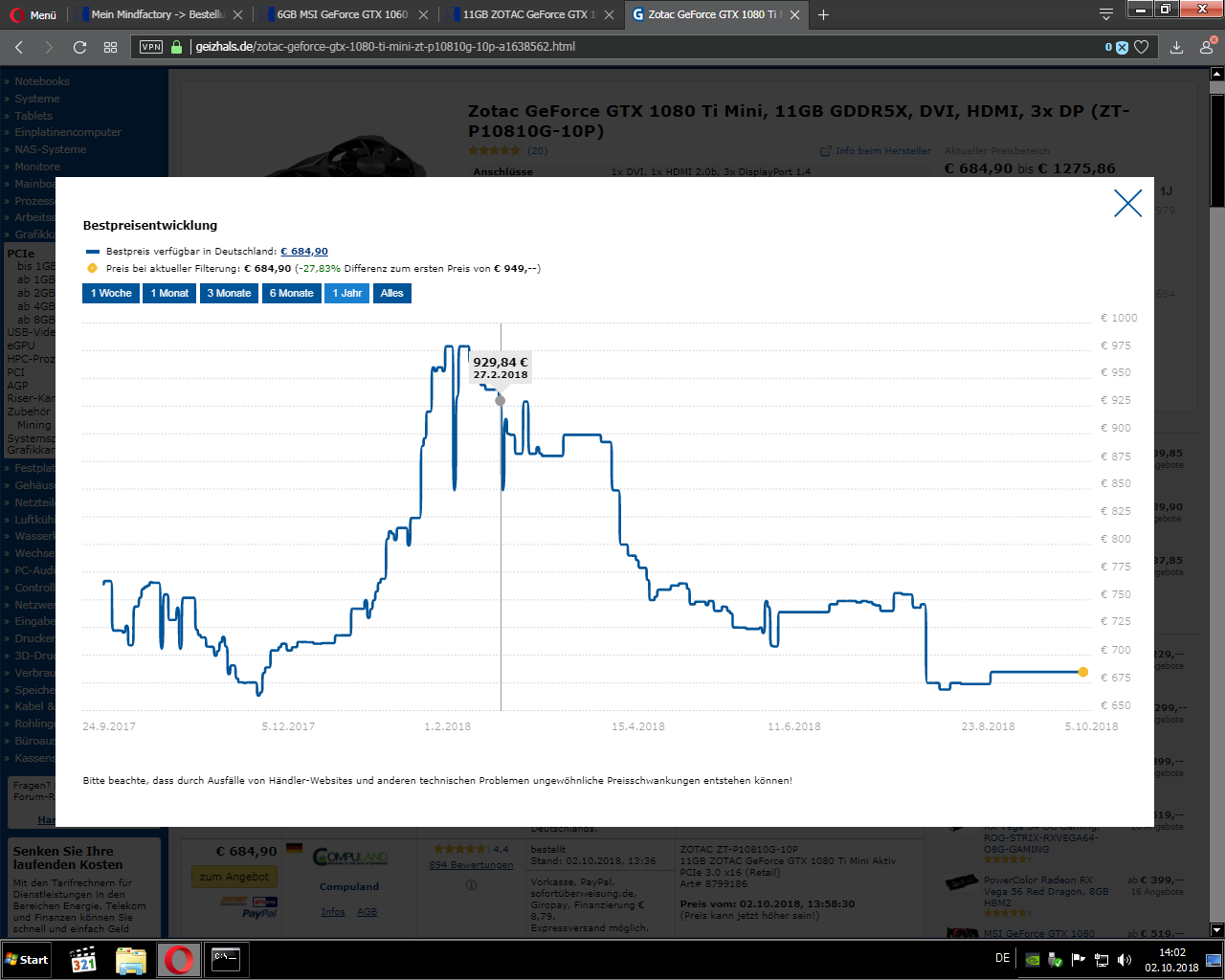Open the Speed Dial start page icon

click(110, 47)
